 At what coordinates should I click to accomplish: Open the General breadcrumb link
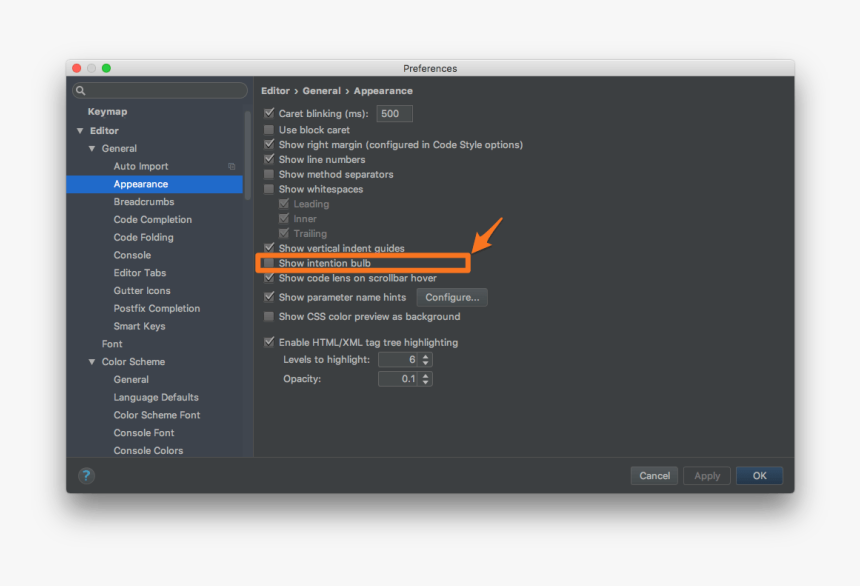pos(321,90)
